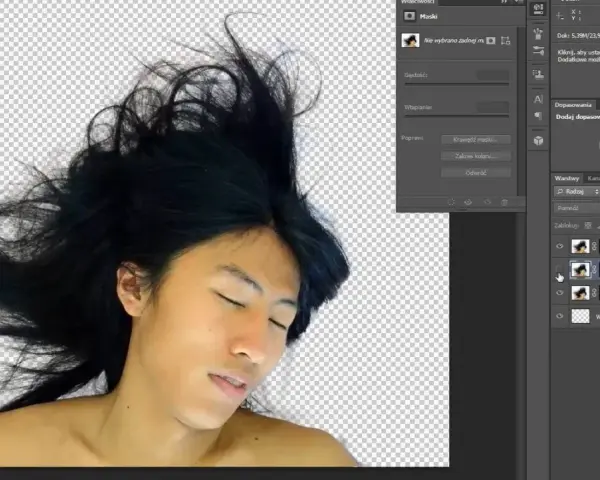Screen dimensions: 600x480
Task: Click the layer preview thumbnail in Properties
Action: 410,40
